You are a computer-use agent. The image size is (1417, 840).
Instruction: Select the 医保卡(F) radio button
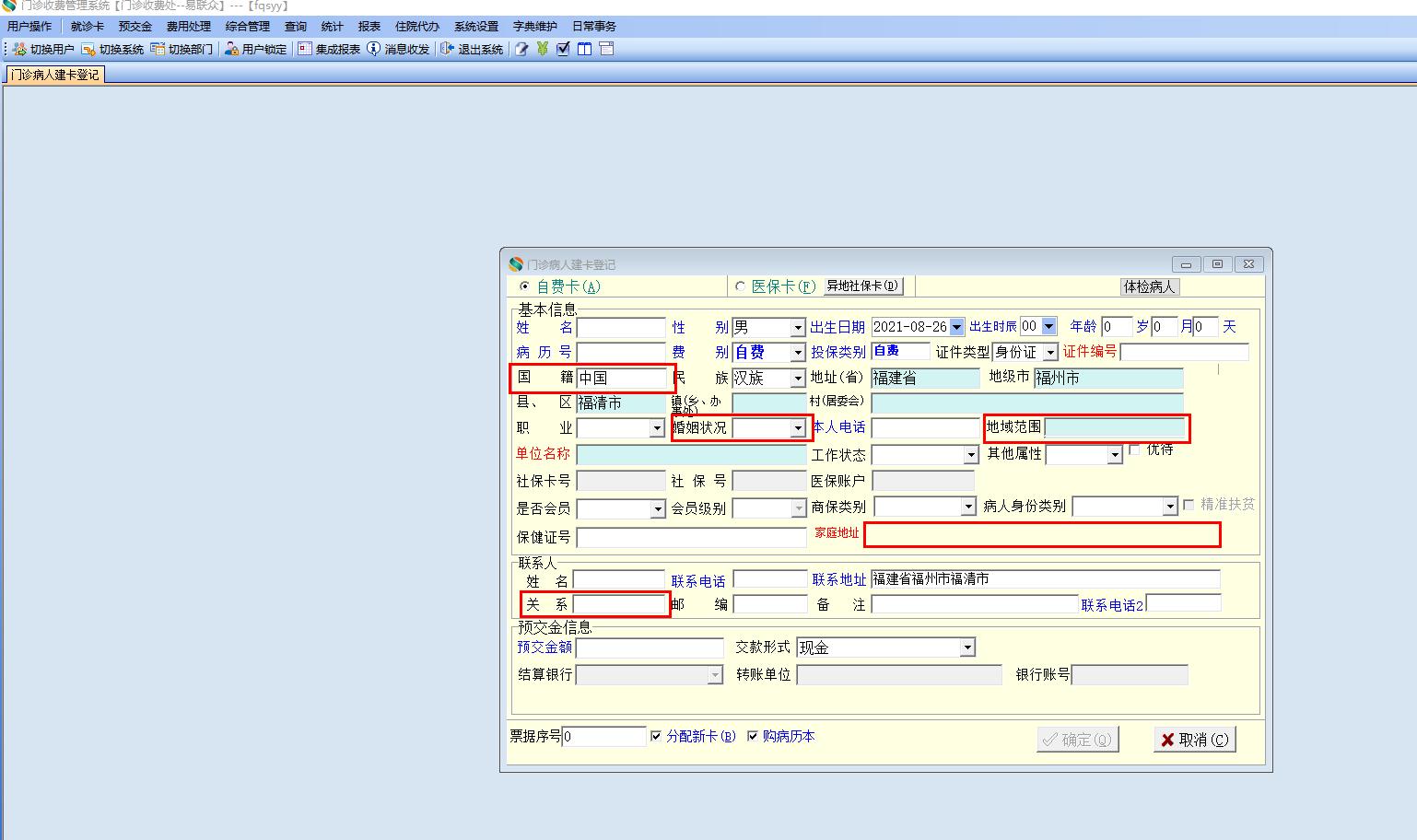[x=740, y=286]
